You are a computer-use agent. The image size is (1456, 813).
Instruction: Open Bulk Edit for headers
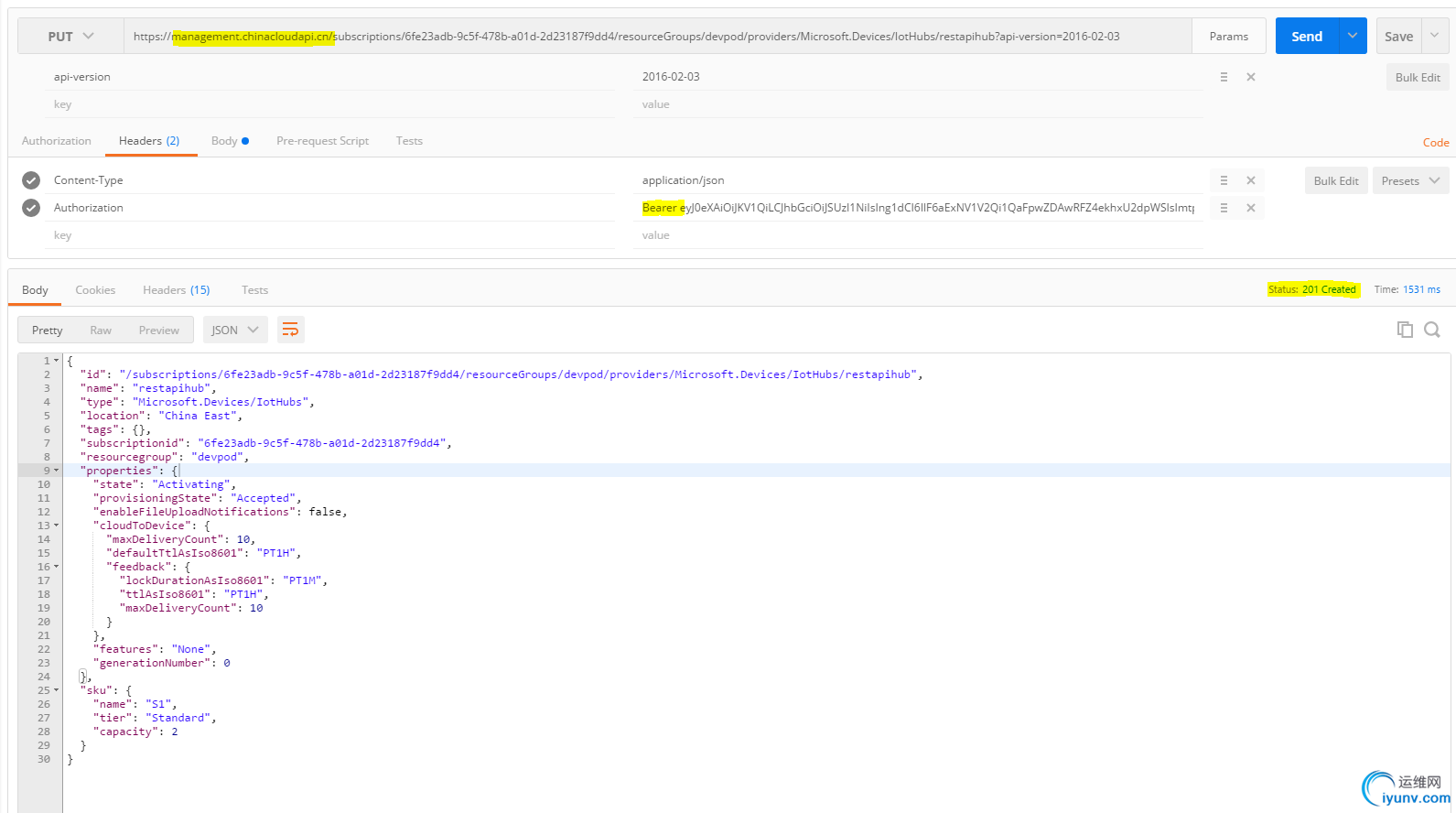(x=1336, y=180)
